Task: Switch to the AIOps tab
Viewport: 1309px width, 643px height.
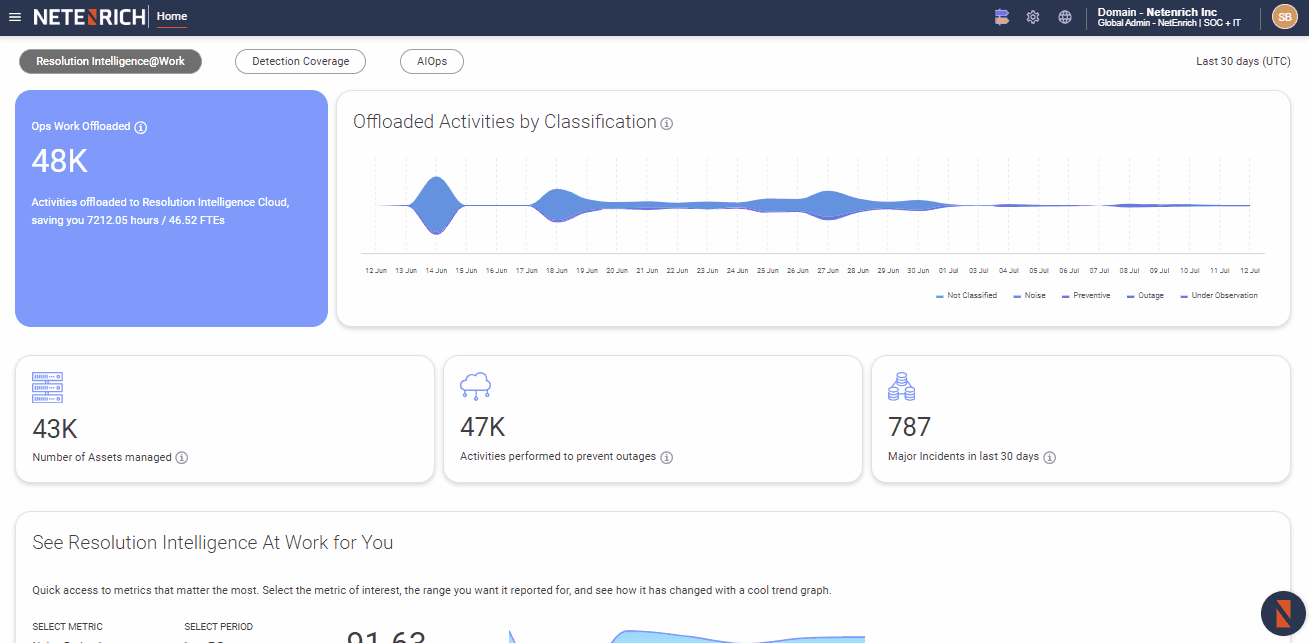Action: tap(432, 61)
